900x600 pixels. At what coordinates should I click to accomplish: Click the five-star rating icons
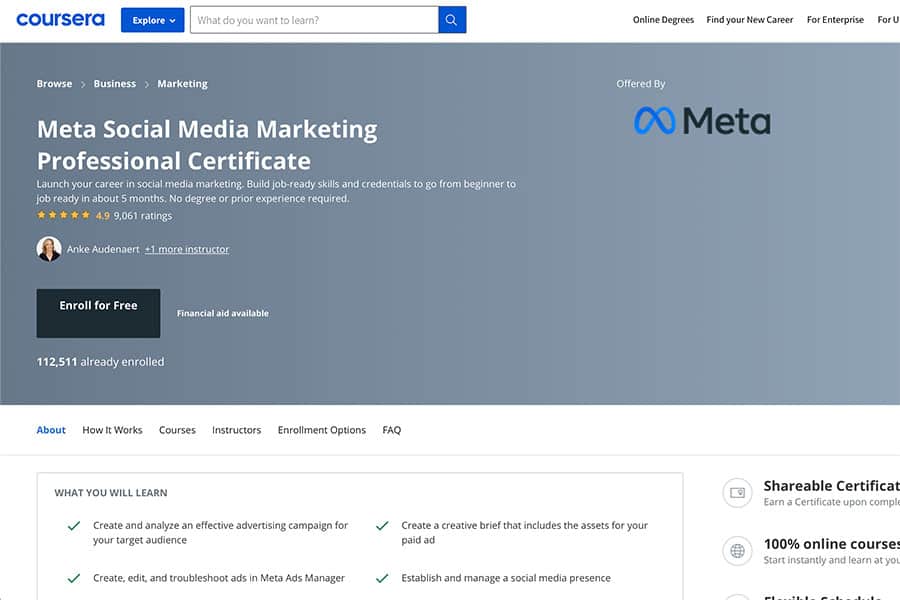64,215
